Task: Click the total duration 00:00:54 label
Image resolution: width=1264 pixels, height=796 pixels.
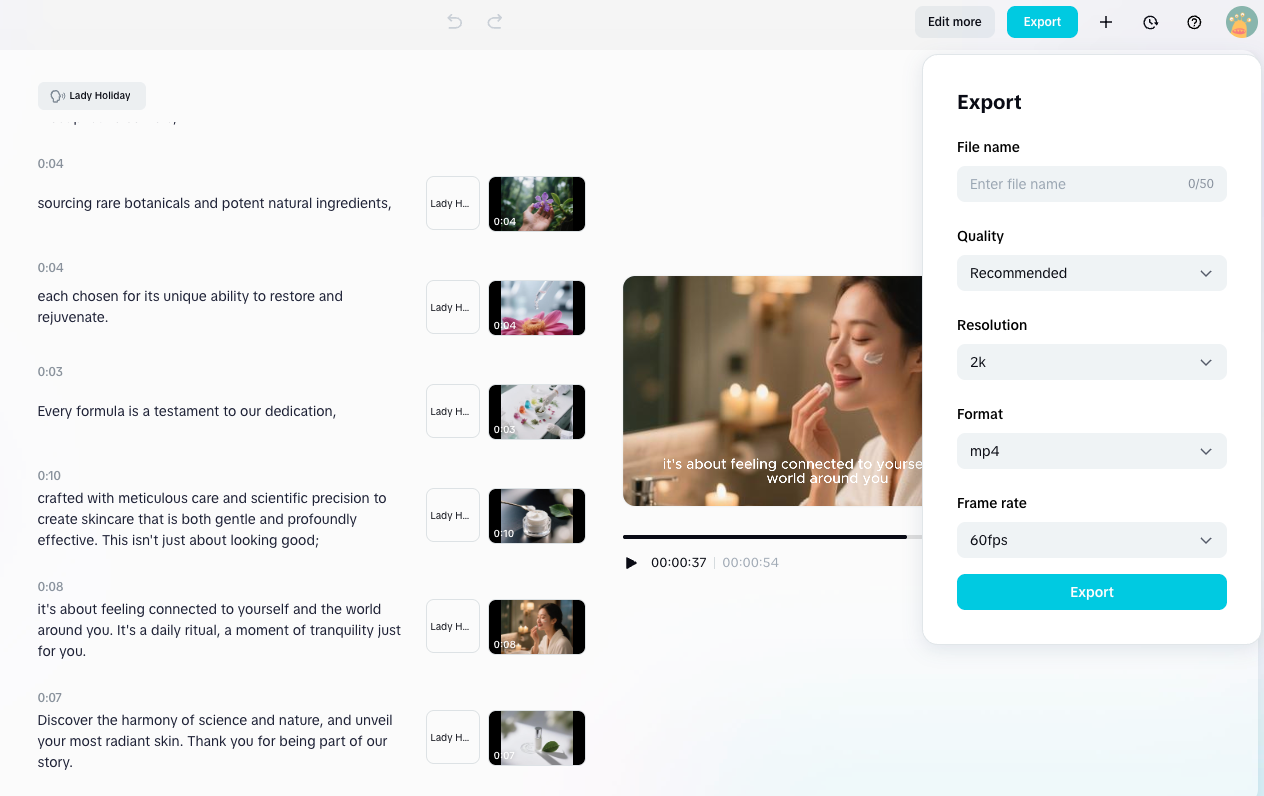Action: coord(750,563)
